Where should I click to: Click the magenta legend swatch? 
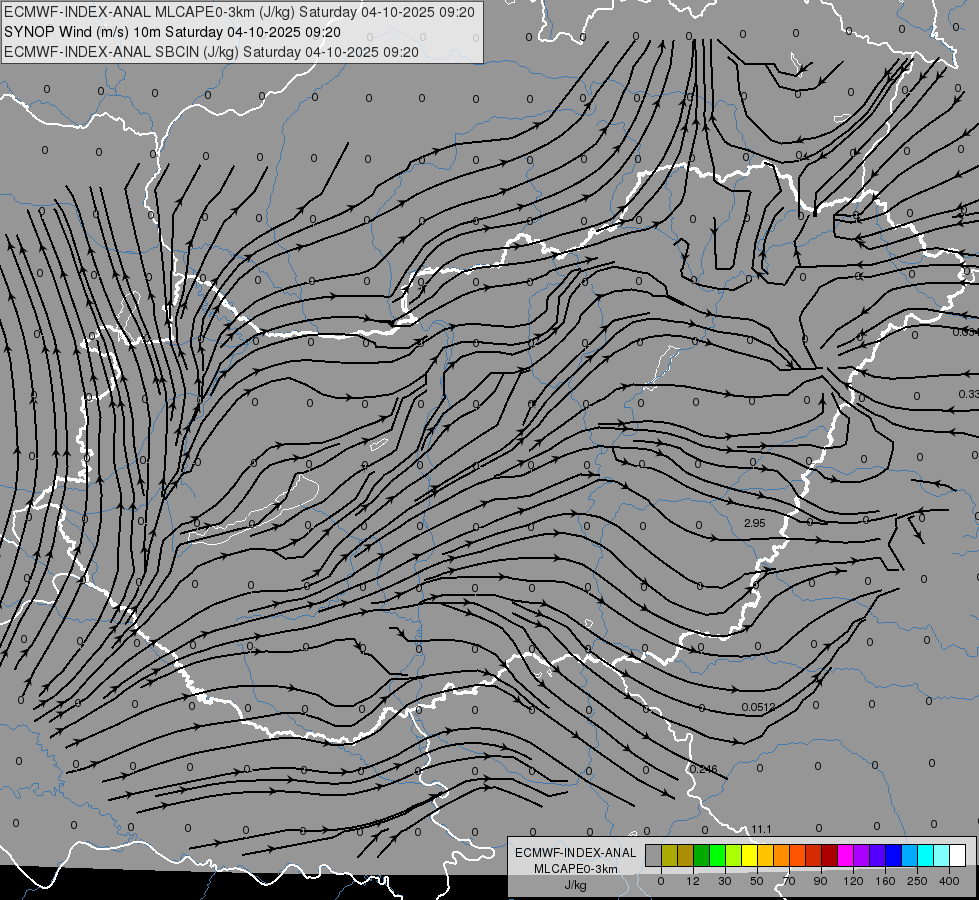pyautogui.click(x=846, y=855)
